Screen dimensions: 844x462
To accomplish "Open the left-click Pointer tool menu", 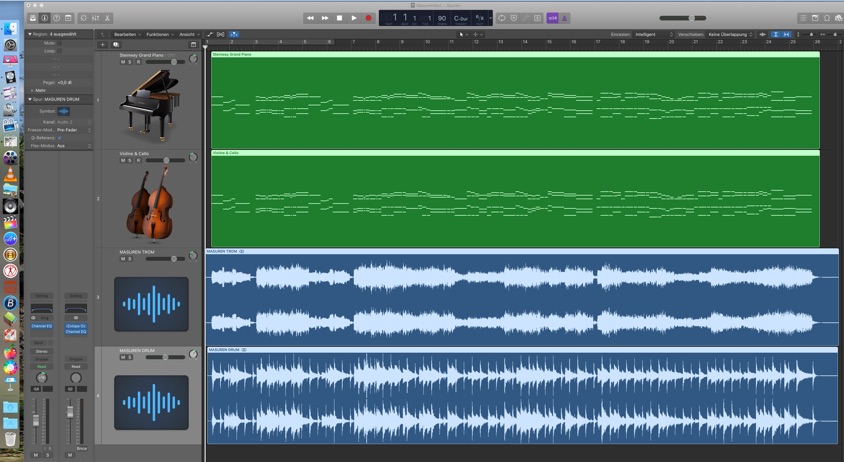I will [462, 34].
